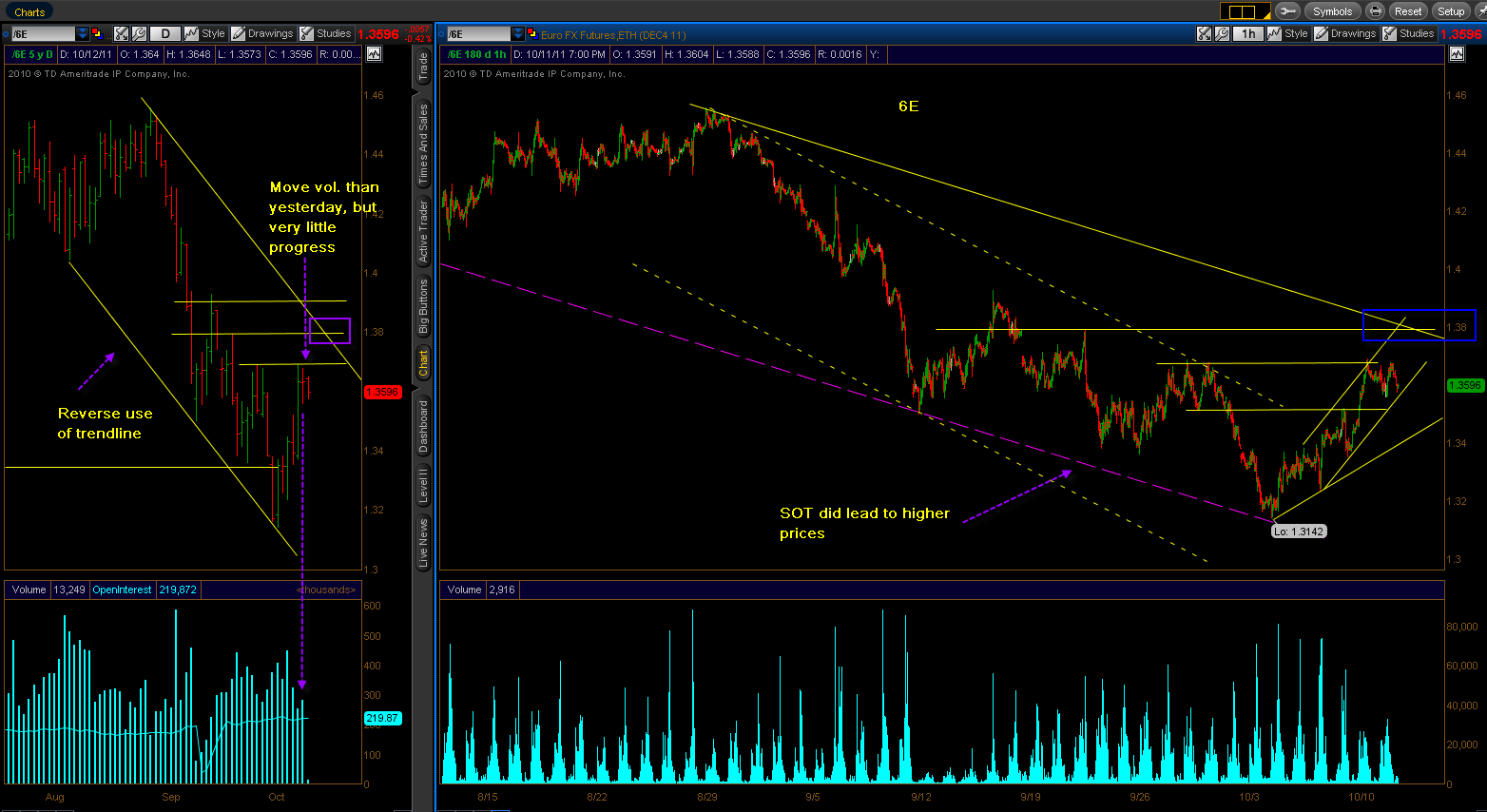The height and width of the screenshot is (812, 1487).
Task: Click the left chart line-graph icon below Studies
Action: coord(374,54)
